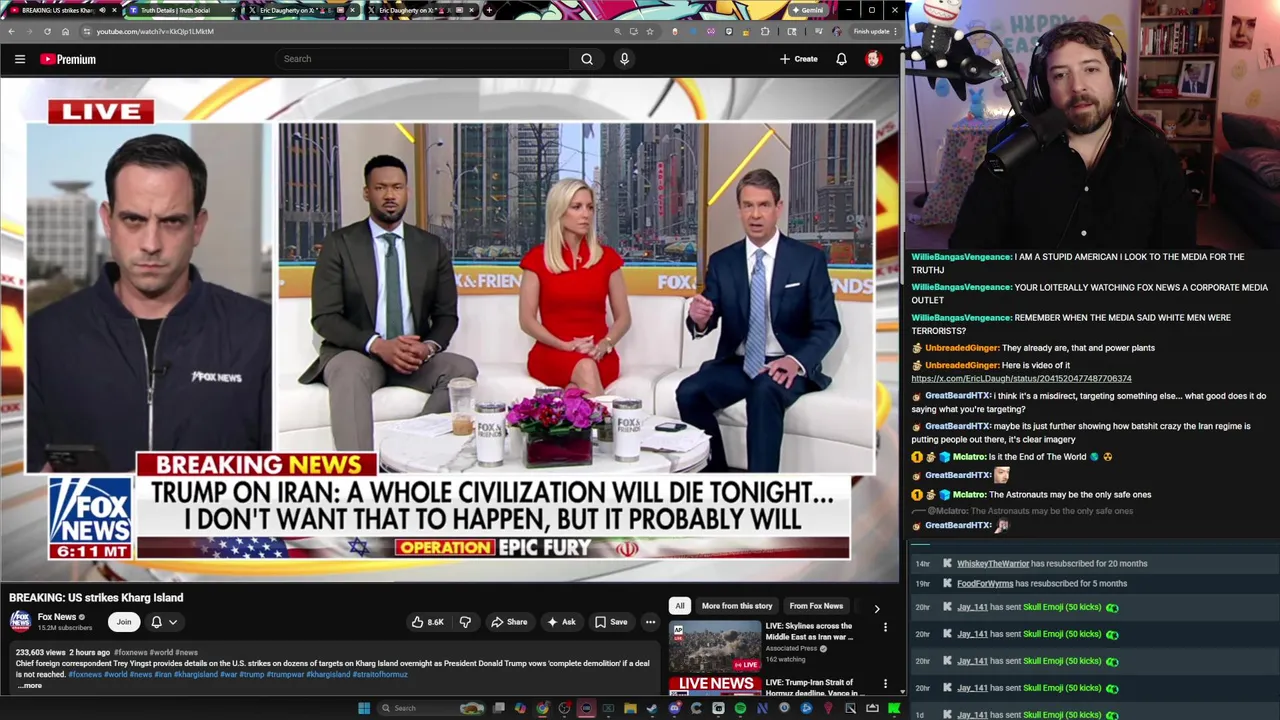Share the video
Screen dimensions: 1280x720
click(x=509, y=622)
